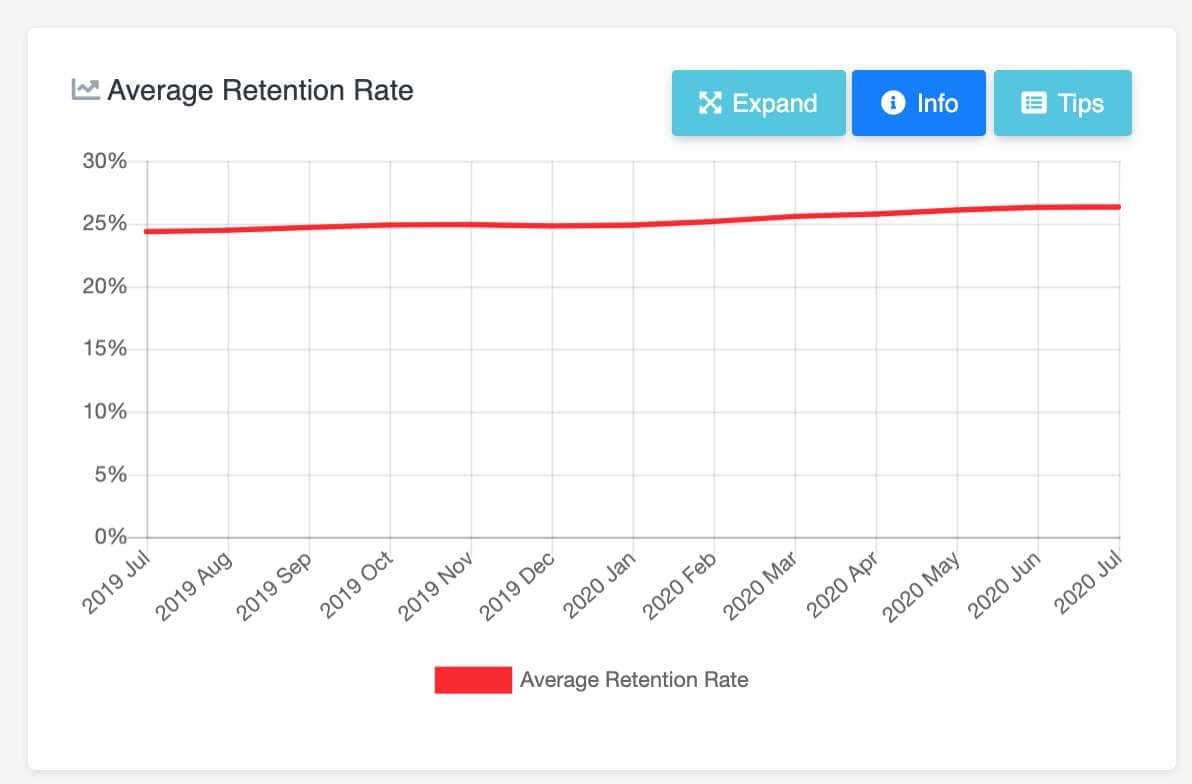
Task: Click the red legend color swatch
Action: click(x=473, y=680)
